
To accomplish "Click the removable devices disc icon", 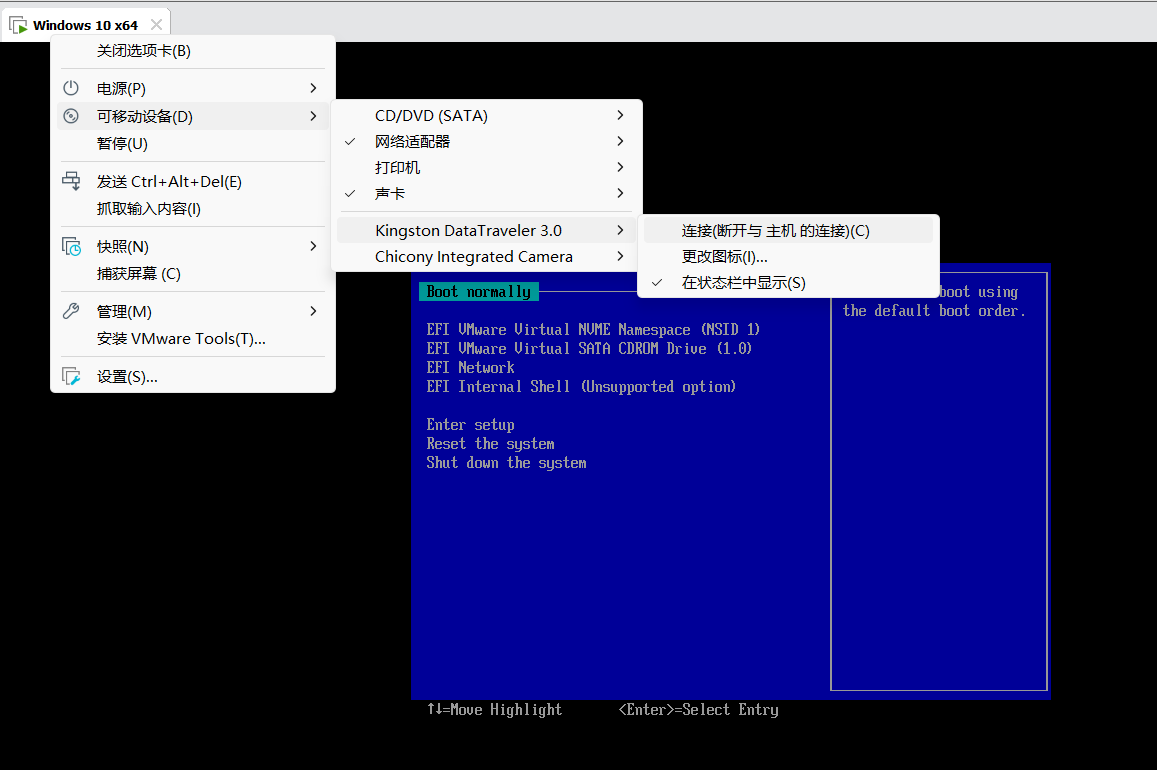I will coord(71,116).
